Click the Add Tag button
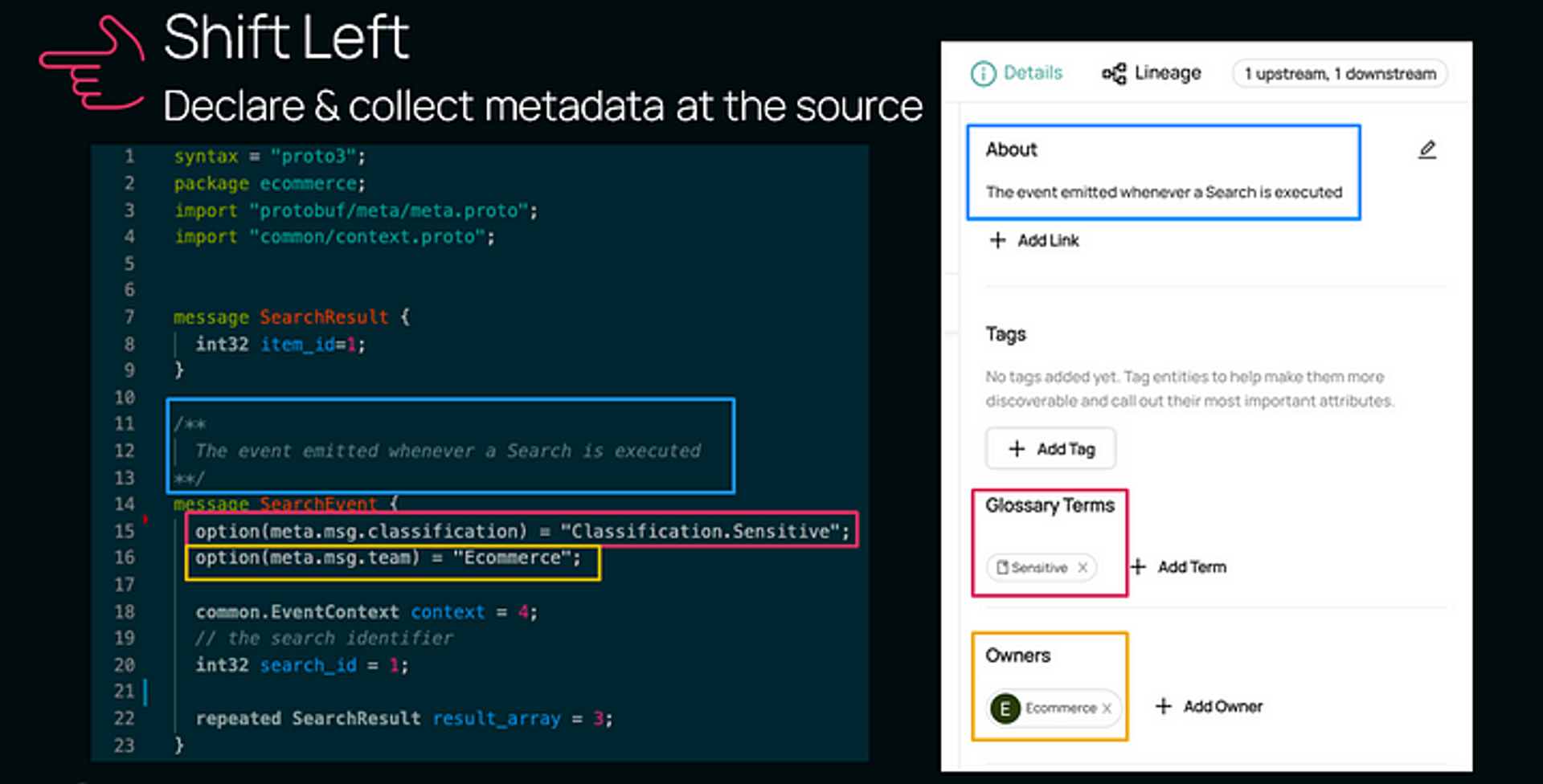This screenshot has width=1543, height=784. click(1050, 448)
